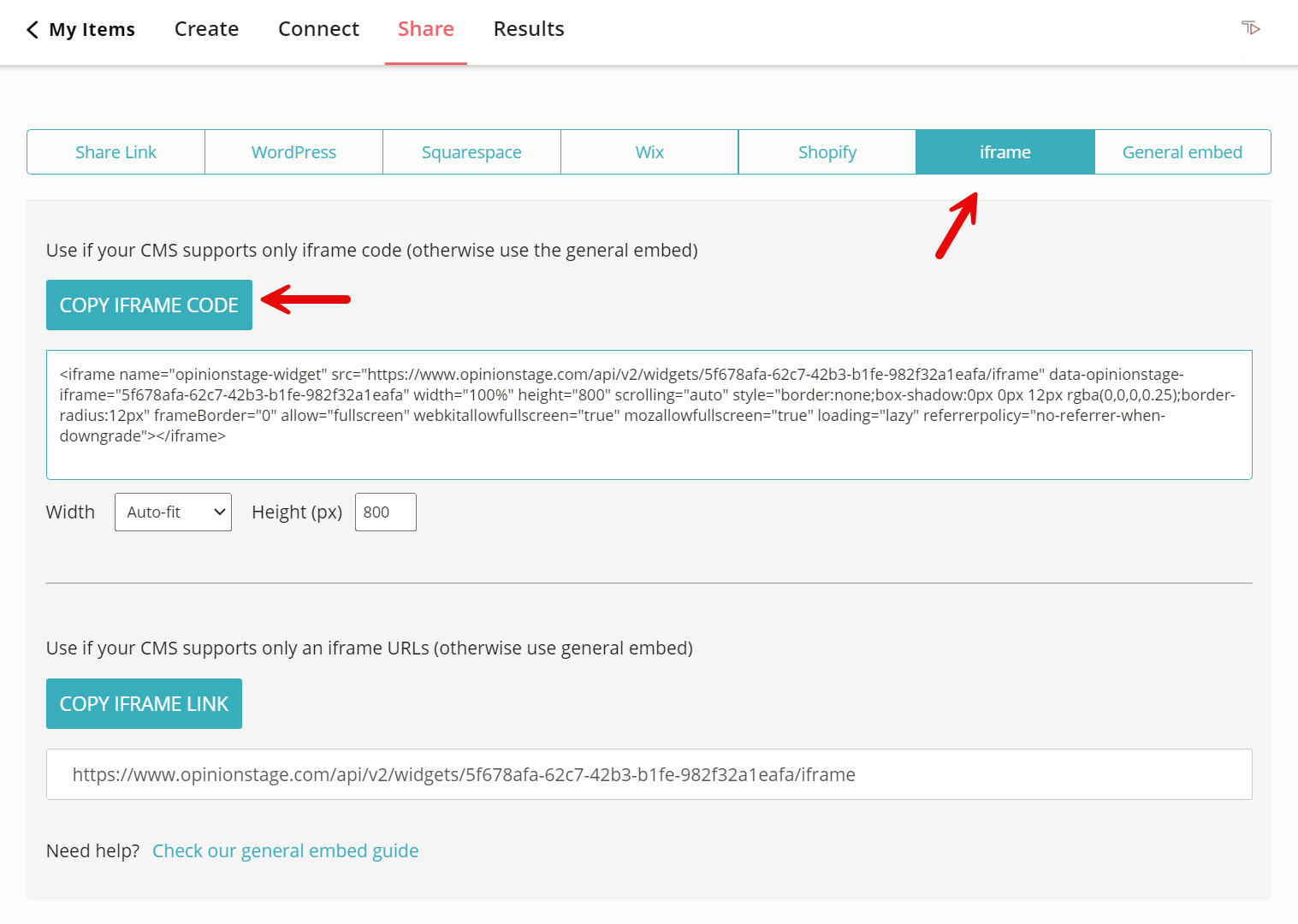
Task: Switch to the Shopify tab
Action: (x=827, y=152)
